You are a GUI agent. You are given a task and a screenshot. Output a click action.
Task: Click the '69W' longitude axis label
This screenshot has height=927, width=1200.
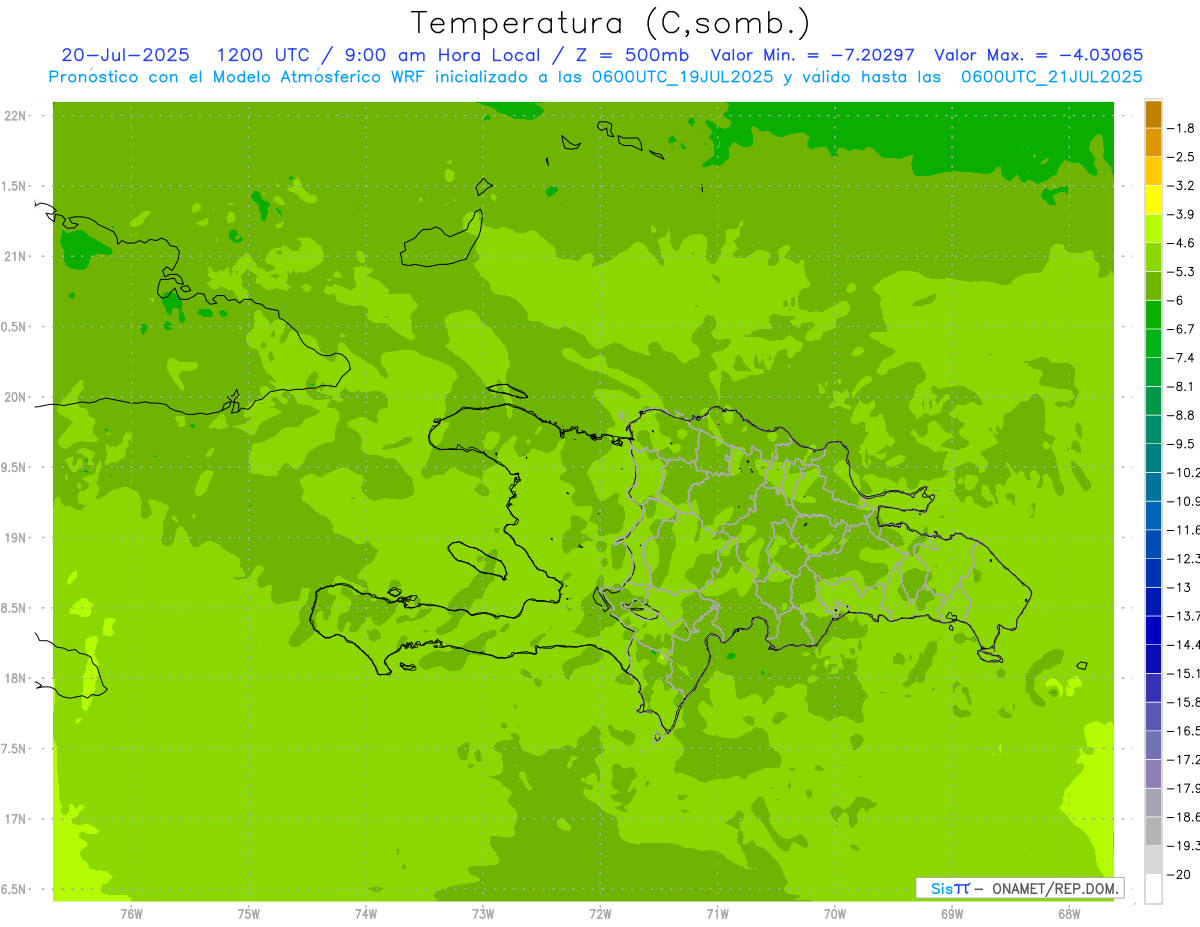[x=952, y=913]
